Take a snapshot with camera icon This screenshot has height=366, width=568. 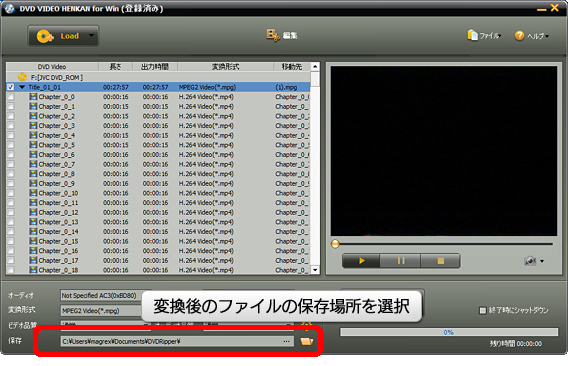530,261
